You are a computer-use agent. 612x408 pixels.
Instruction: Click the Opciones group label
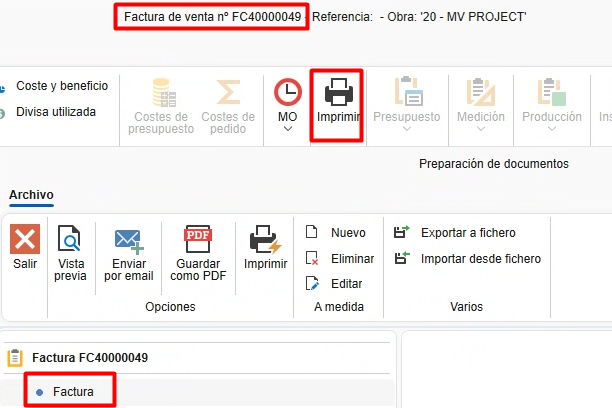click(x=170, y=307)
